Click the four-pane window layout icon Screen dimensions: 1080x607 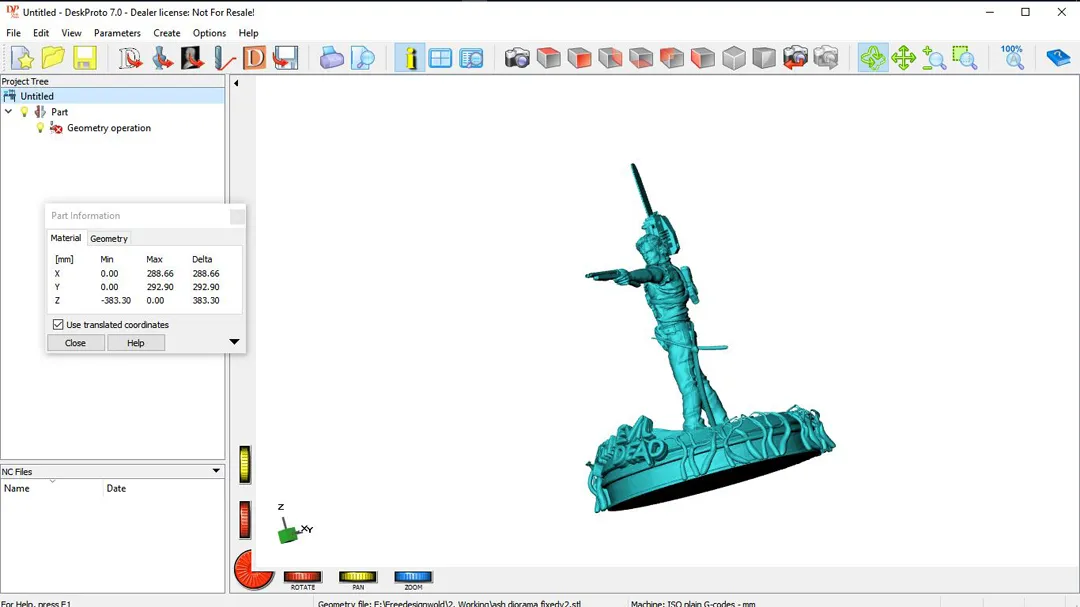[440, 58]
